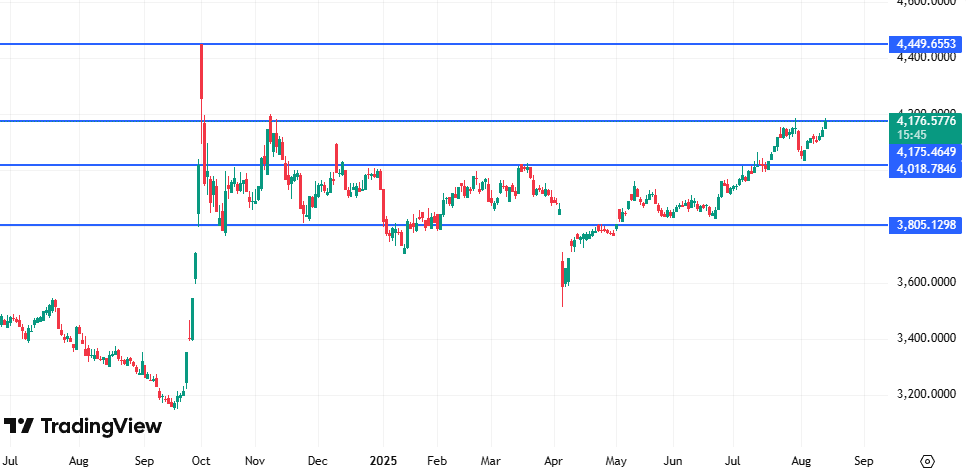Click the Feb label on time axis
This screenshot has height=471, width=966.
(436, 461)
